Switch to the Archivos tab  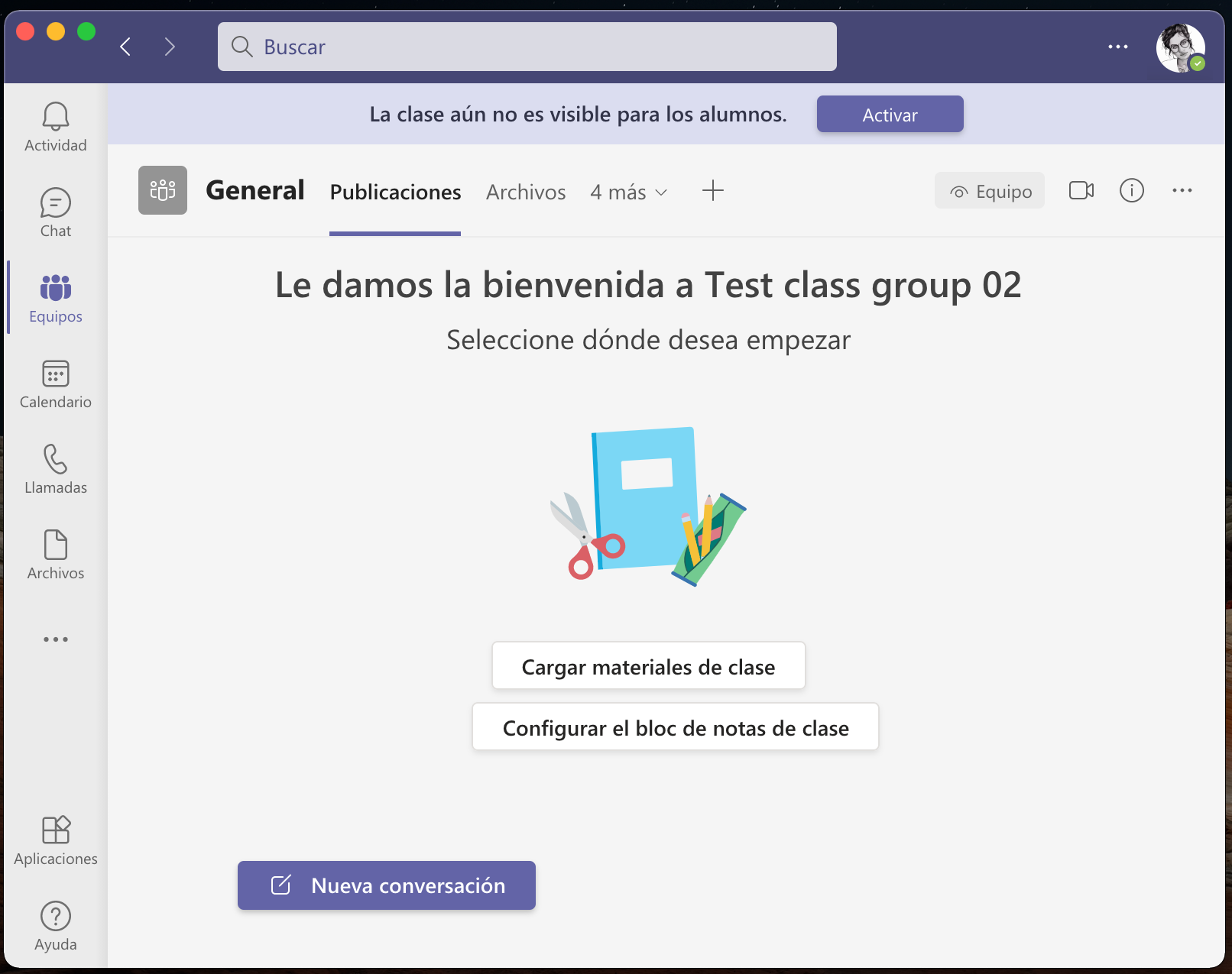526,192
